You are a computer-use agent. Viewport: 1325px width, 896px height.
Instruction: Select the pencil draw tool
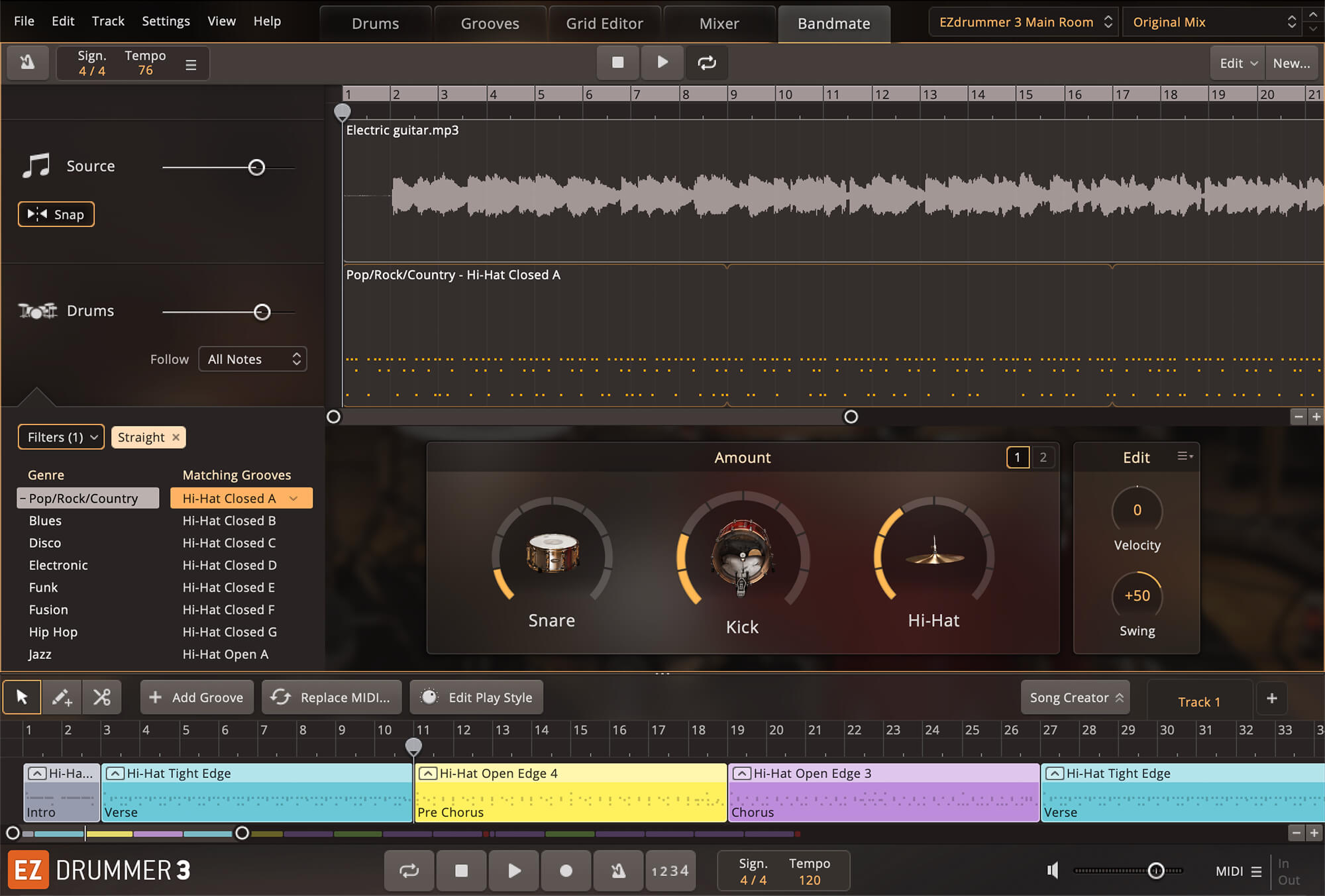point(62,697)
